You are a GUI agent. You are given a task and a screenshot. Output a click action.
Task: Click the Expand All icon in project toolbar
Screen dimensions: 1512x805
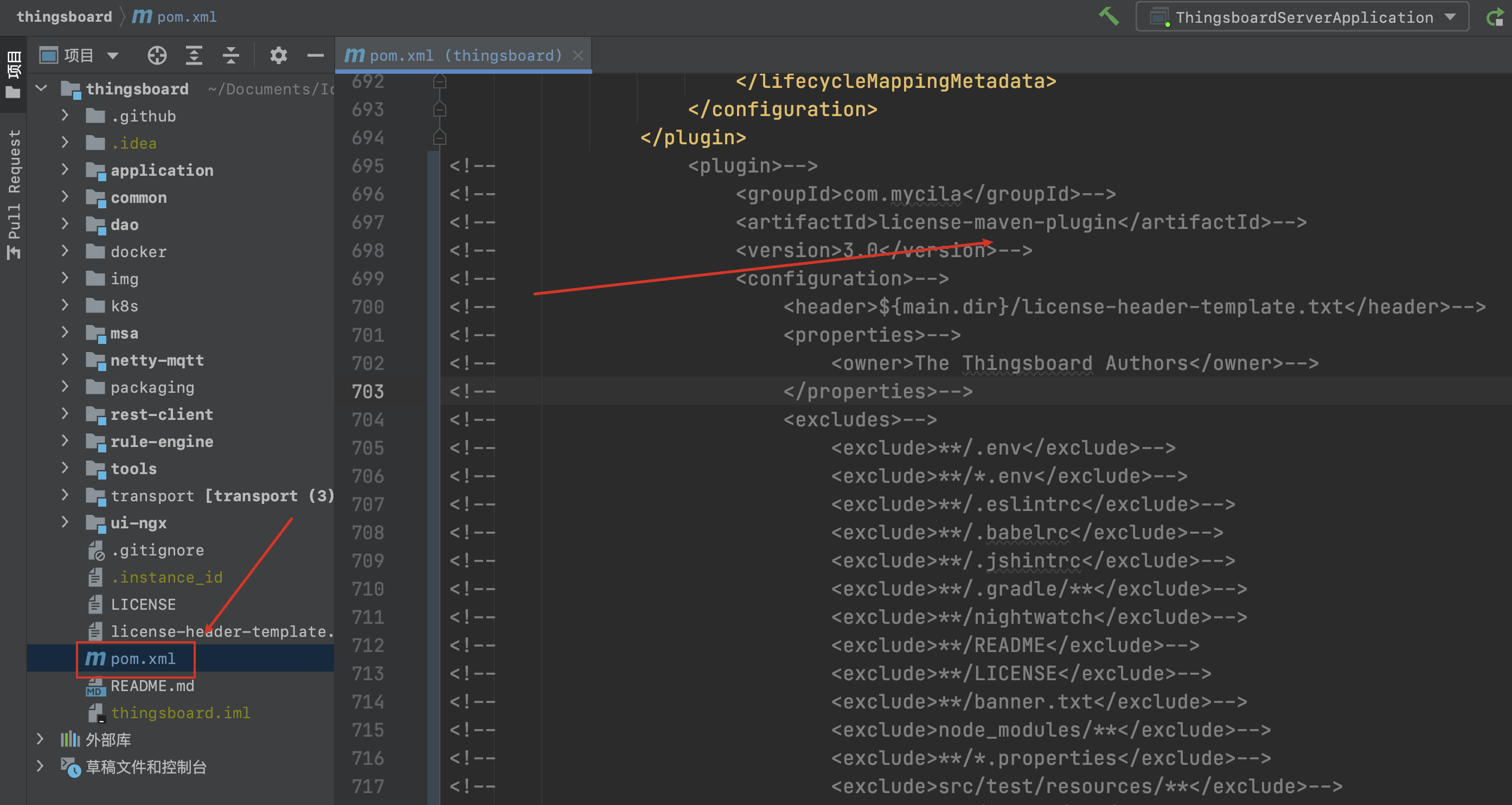[x=194, y=56]
